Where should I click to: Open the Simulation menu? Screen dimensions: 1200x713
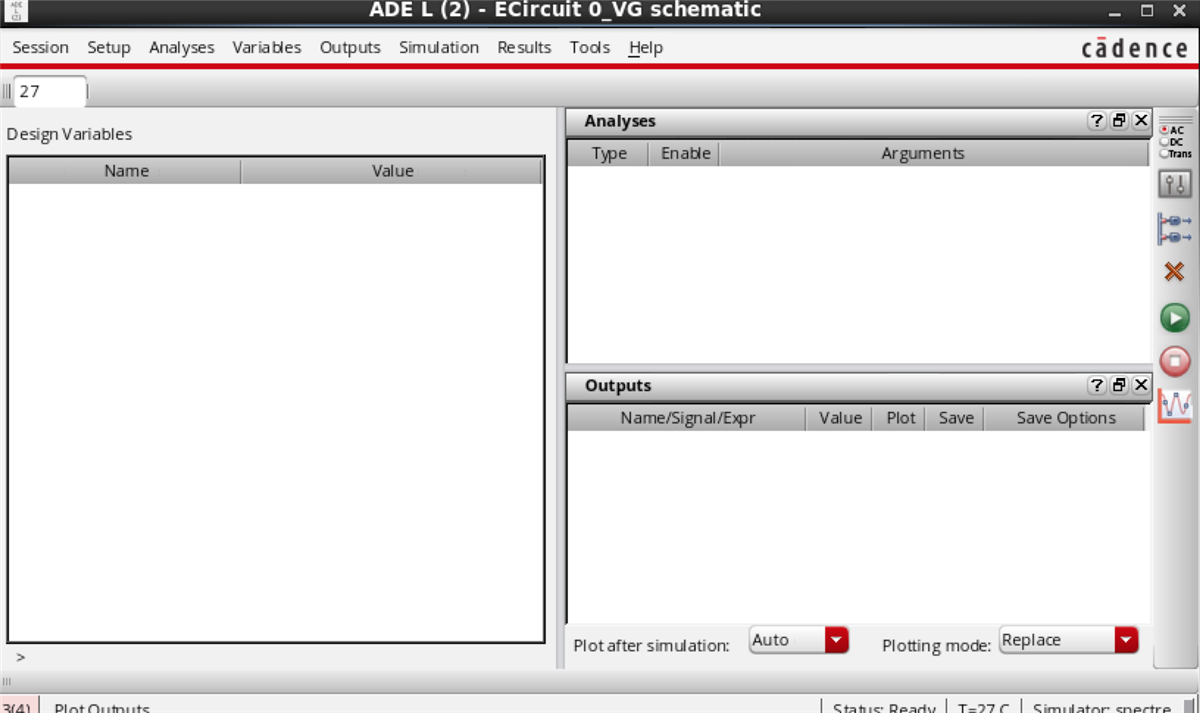tap(439, 47)
